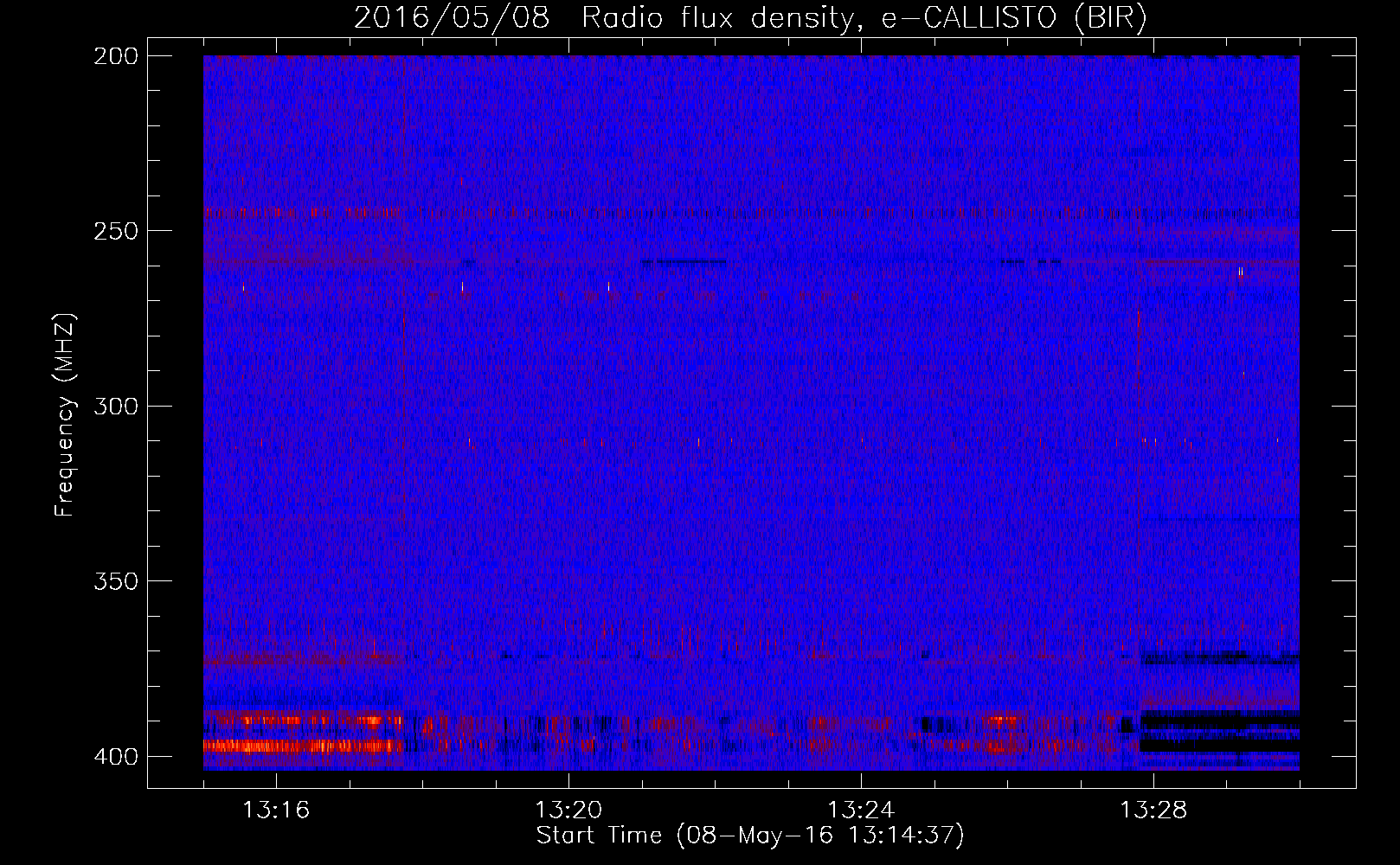Click the 'Start Time (08-May-16 13:14:37)' label

coord(750,836)
